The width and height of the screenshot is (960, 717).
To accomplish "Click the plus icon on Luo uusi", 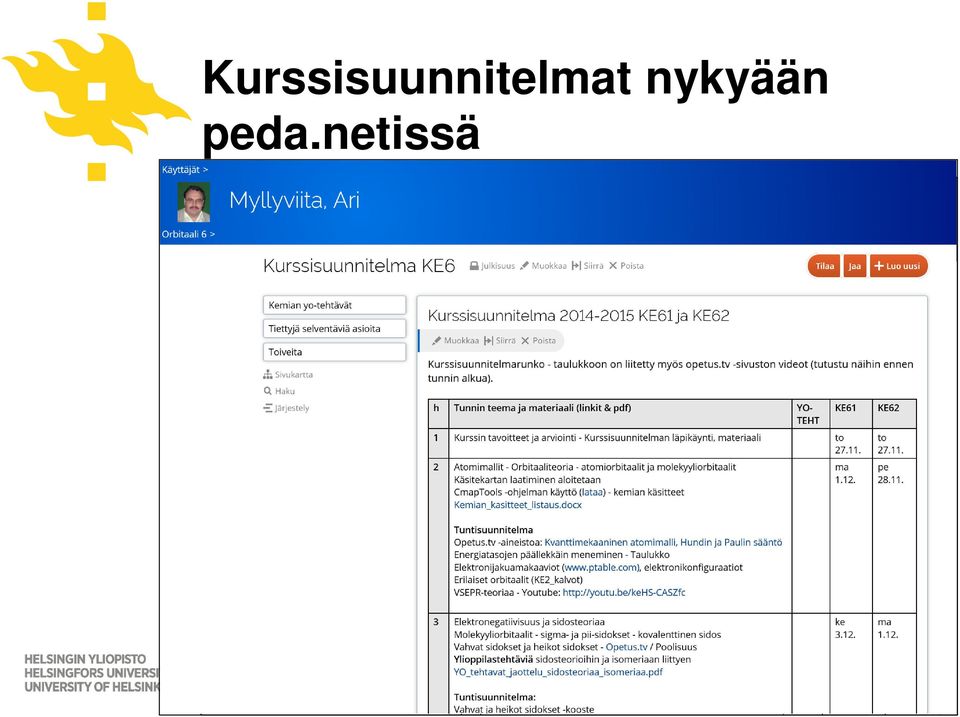I will (x=879, y=266).
